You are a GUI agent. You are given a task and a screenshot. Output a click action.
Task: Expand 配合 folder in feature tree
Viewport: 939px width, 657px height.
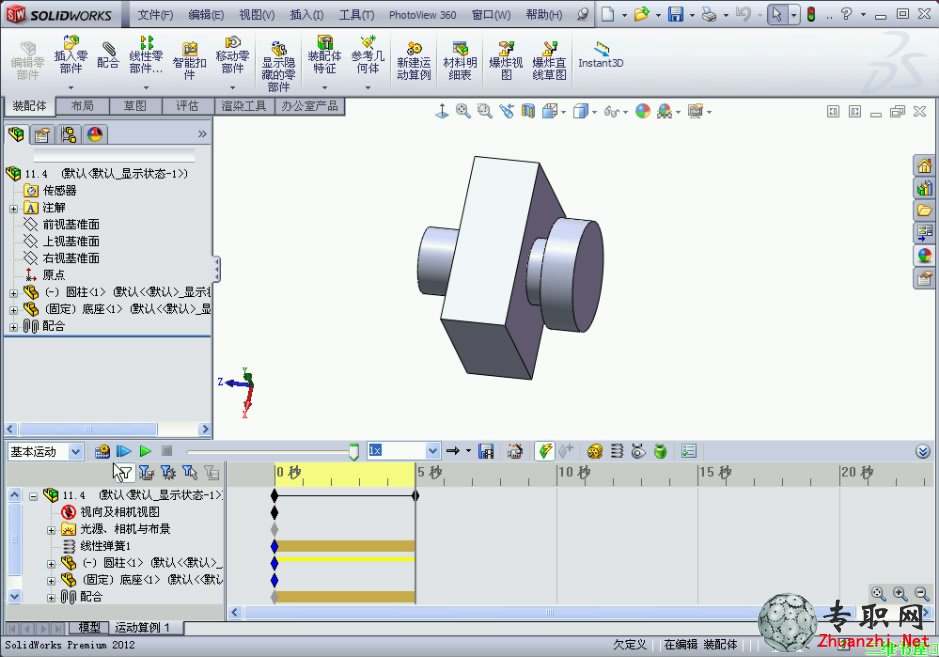[13, 327]
